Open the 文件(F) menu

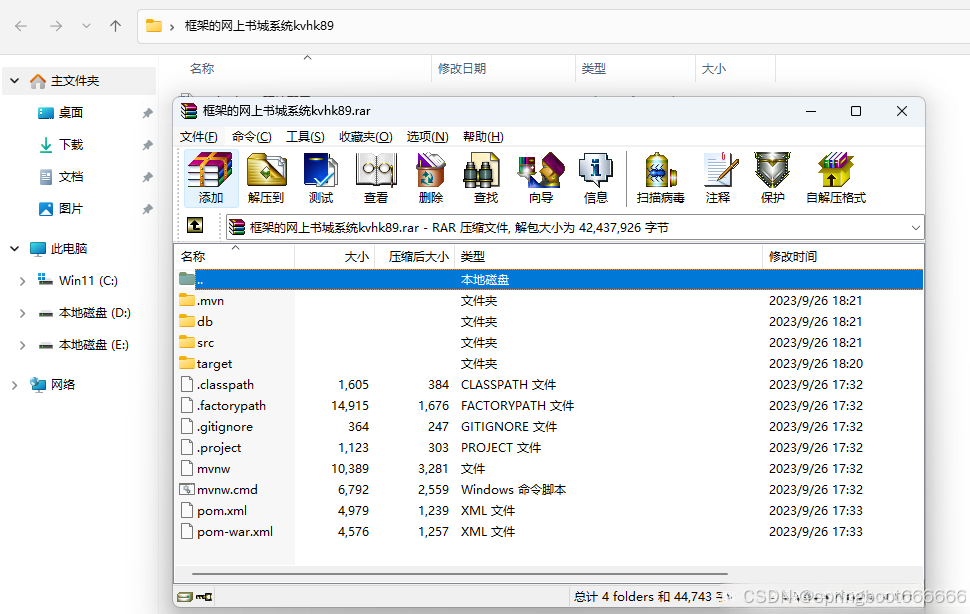[x=199, y=137]
